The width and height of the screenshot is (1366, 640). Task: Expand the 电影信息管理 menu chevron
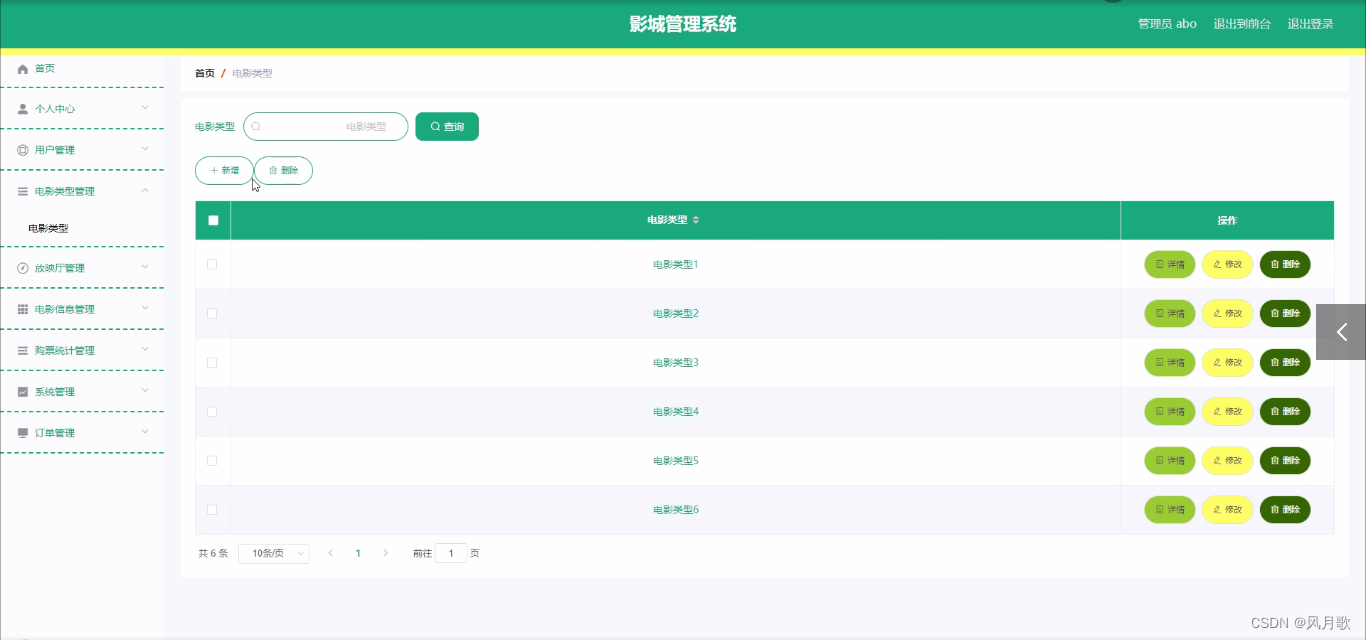145,308
